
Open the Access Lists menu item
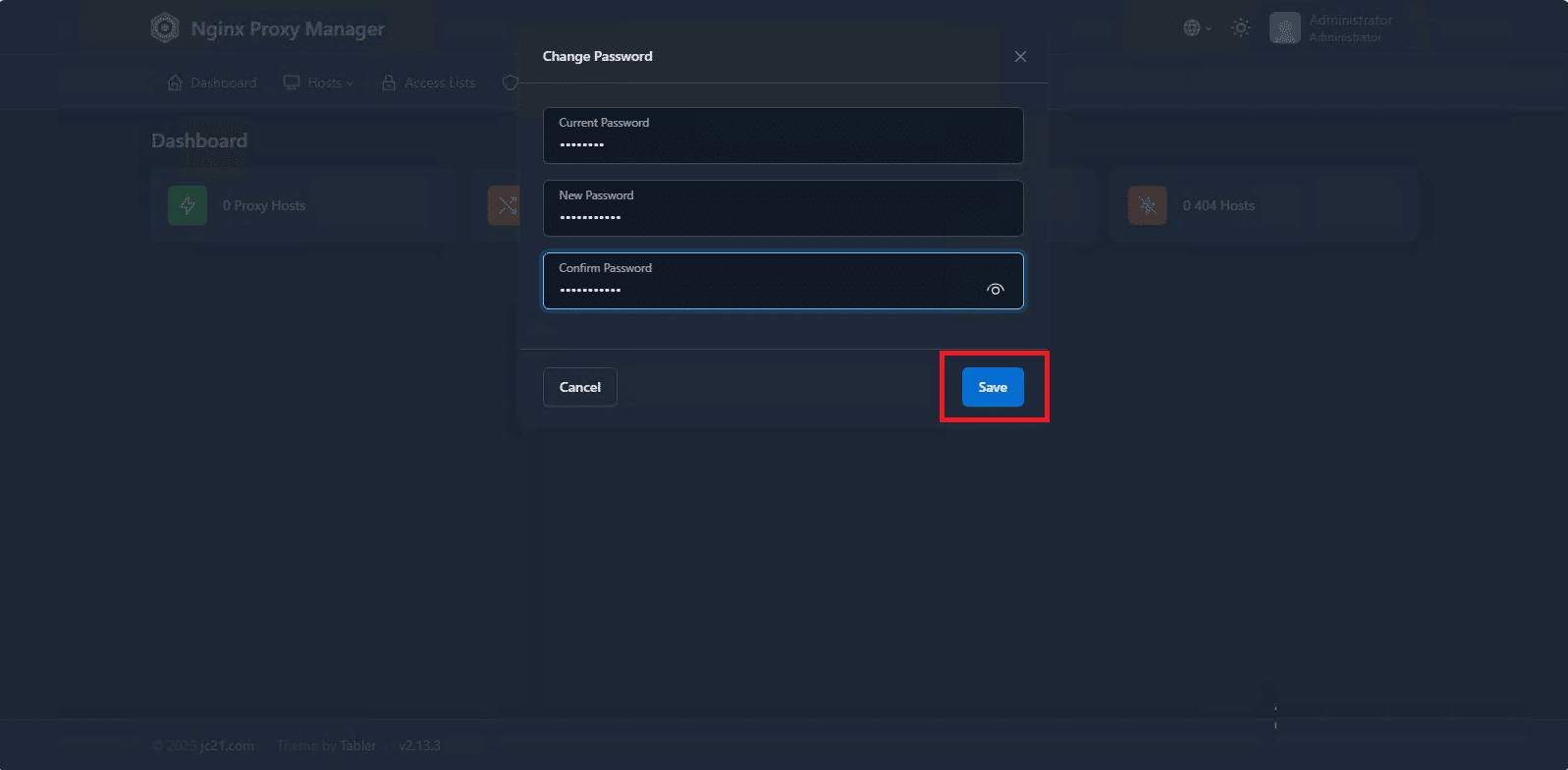point(439,83)
